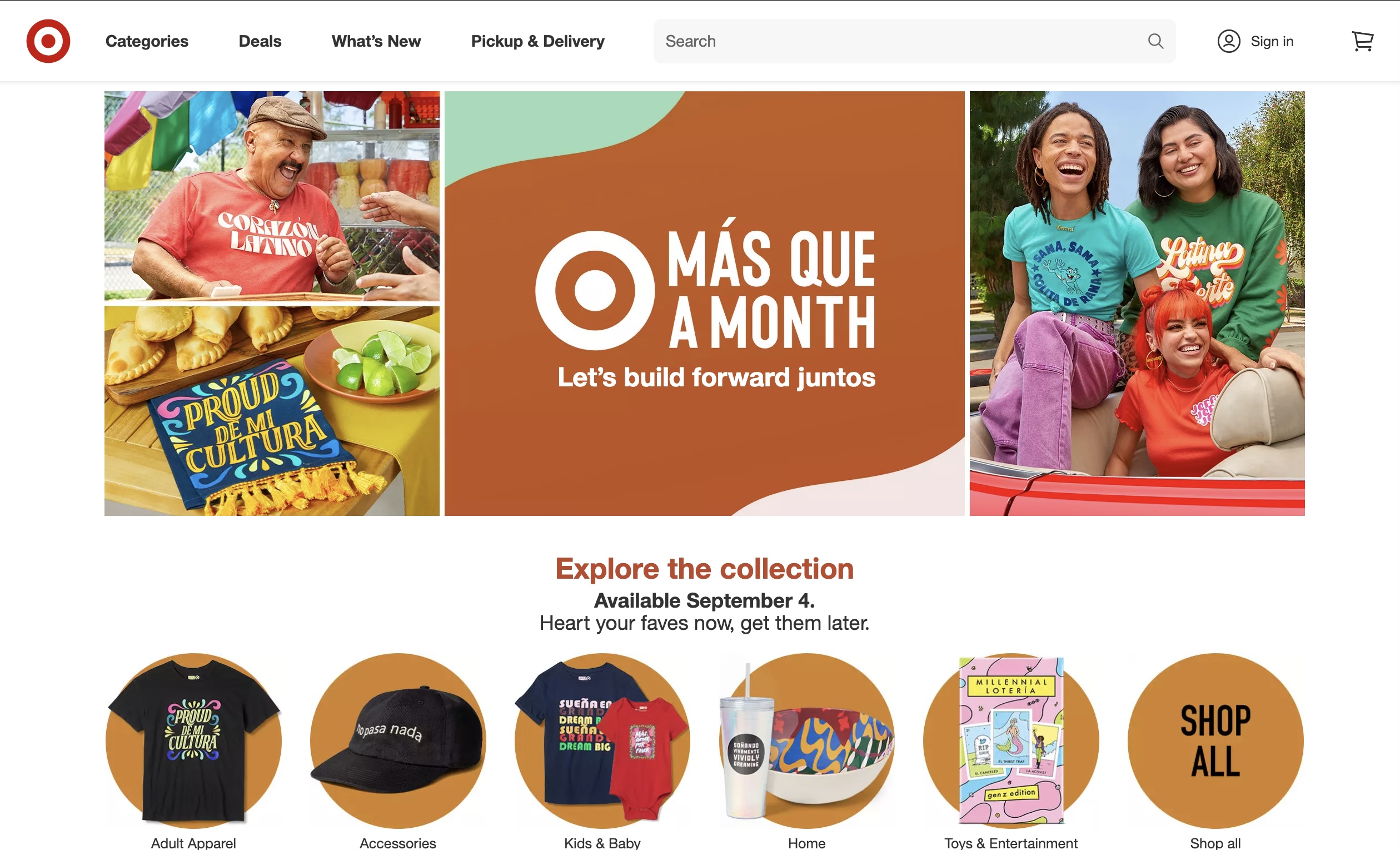Expand the Categories menu
1400x850 pixels.
[x=147, y=41]
